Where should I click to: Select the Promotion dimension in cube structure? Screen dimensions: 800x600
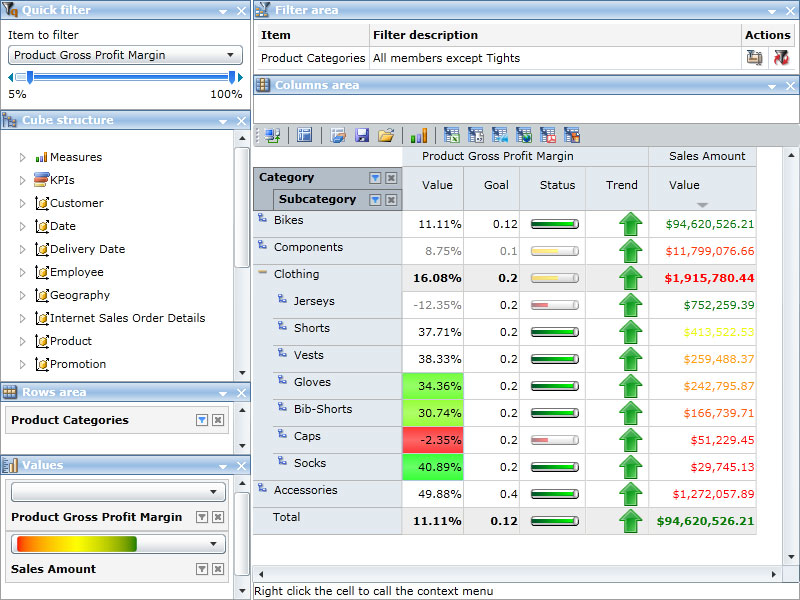[78, 364]
